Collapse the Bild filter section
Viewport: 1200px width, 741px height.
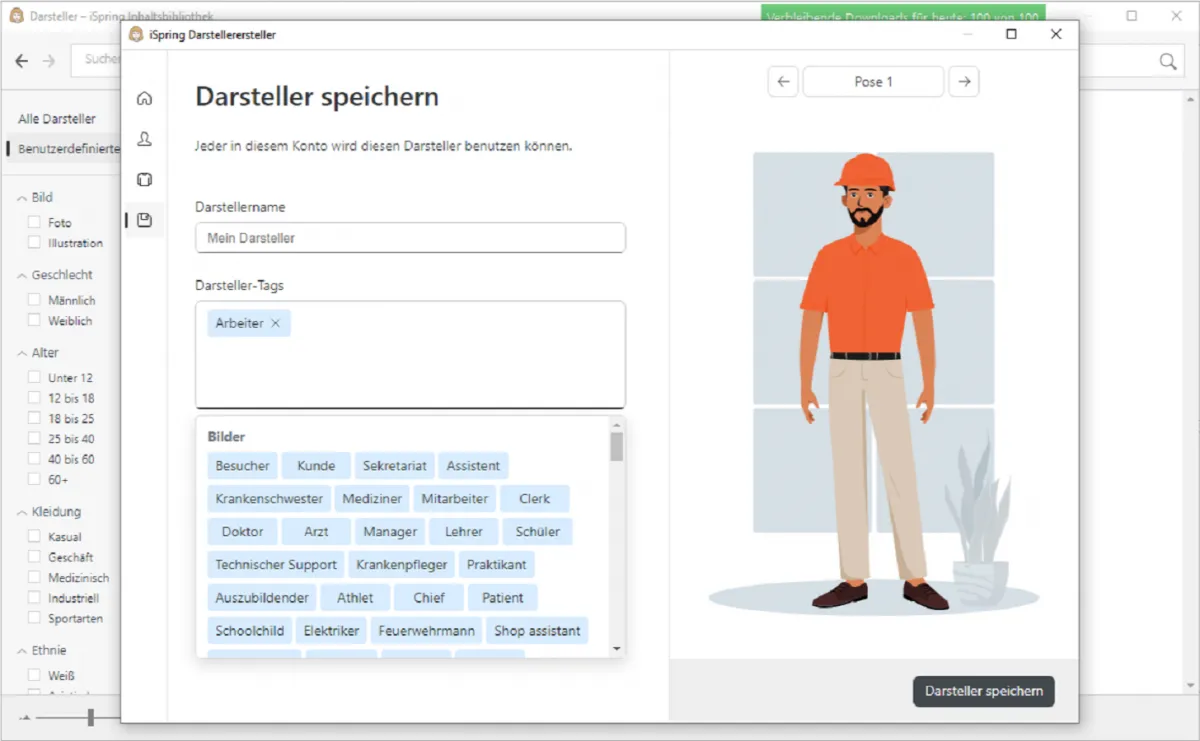[22, 198]
